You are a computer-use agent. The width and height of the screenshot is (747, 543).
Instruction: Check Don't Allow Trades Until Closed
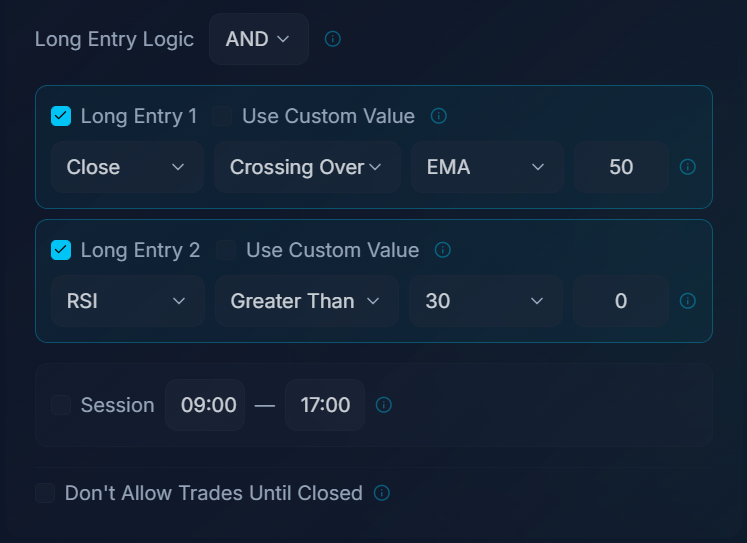click(45, 493)
